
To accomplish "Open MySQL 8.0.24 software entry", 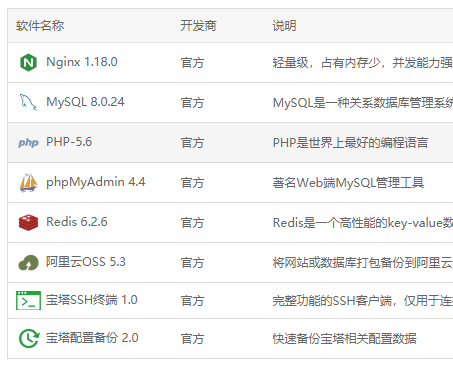I will (x=85, y=102).
